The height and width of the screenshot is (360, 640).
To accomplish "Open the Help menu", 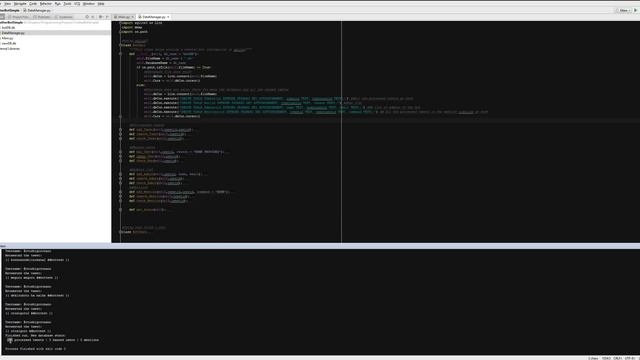I will 101,4.
